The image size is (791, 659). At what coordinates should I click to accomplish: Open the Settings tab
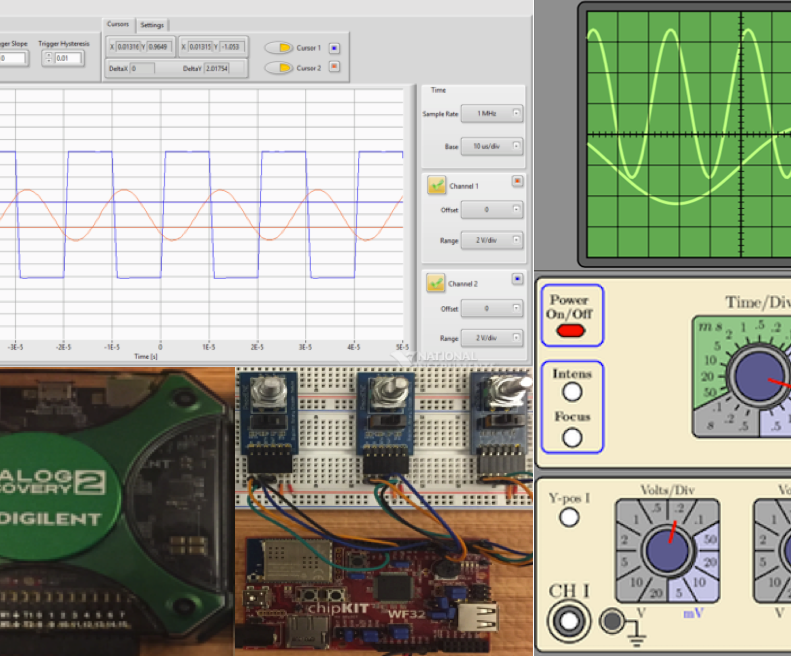[152, 25]
